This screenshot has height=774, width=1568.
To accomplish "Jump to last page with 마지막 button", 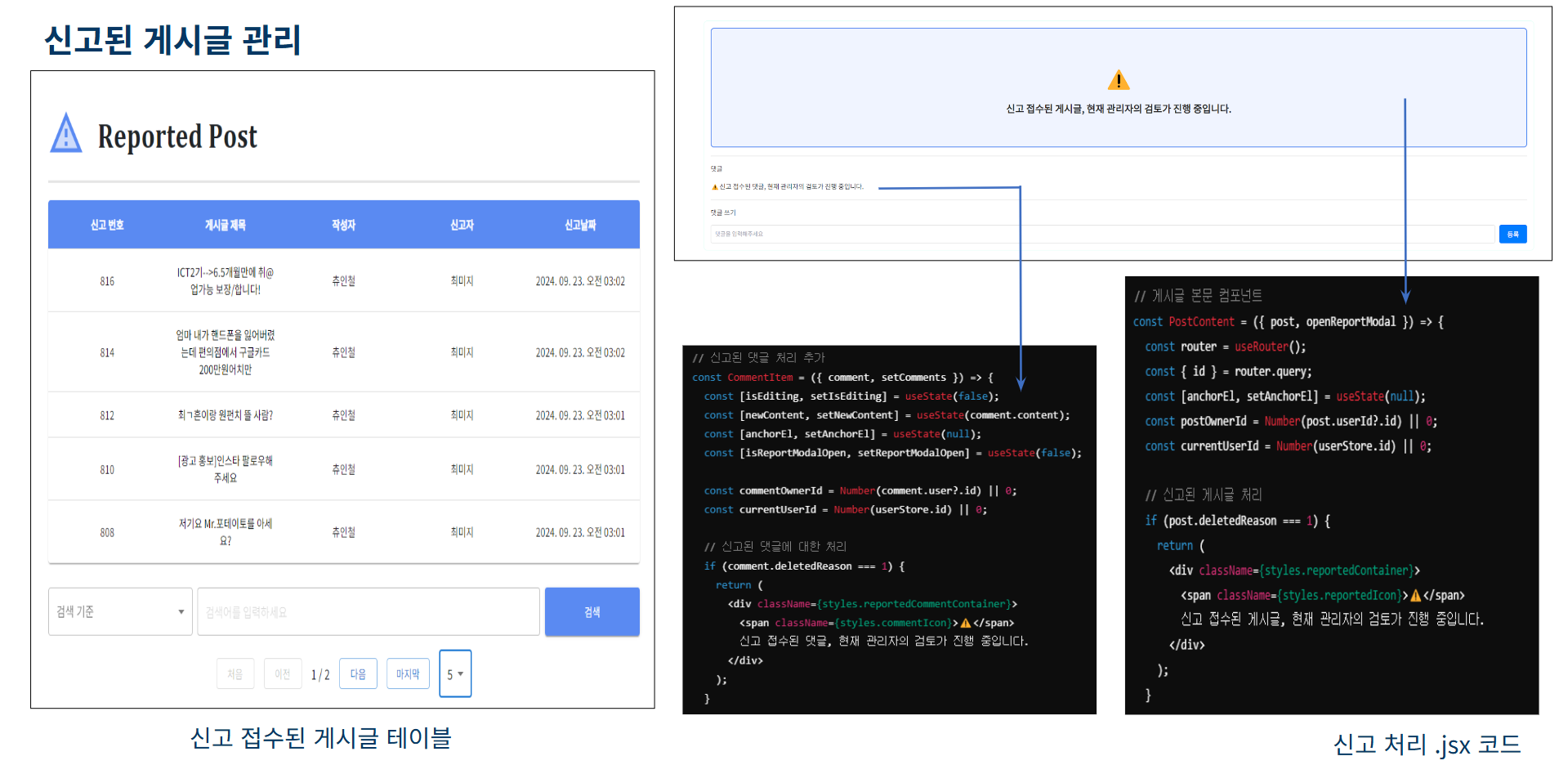I will pos(408,674).
